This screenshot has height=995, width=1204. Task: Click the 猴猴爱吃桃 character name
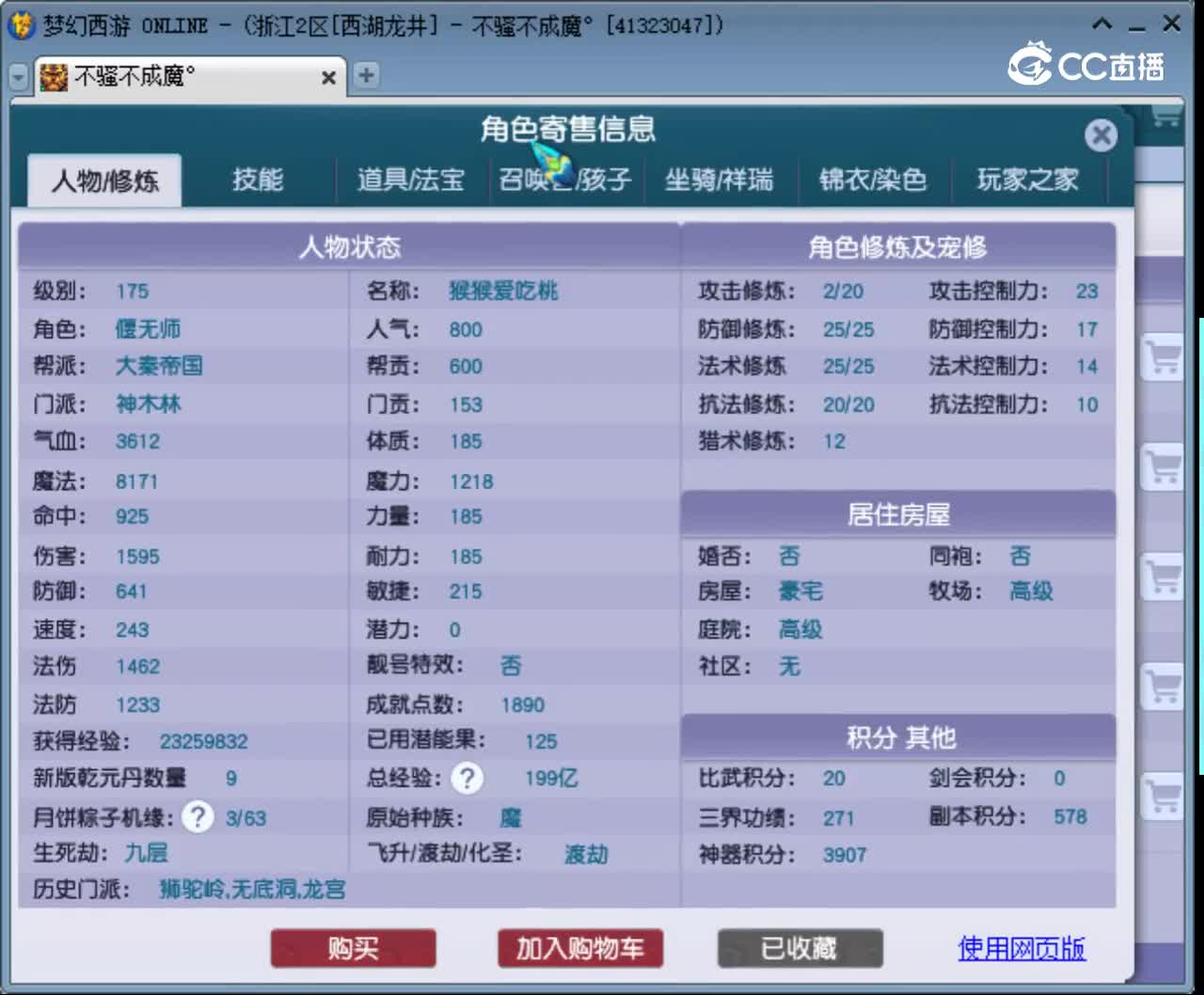click(503, 291)
